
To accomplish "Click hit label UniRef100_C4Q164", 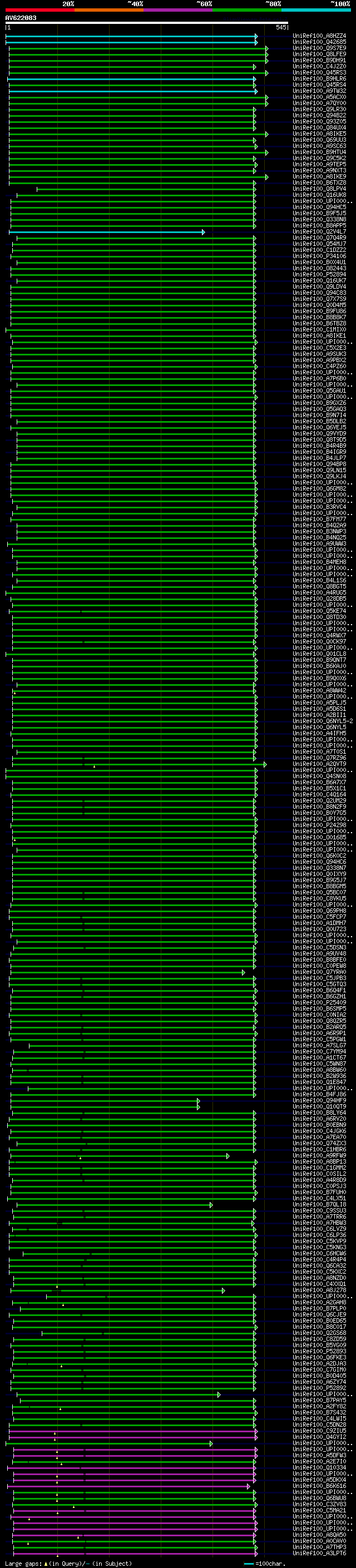I will (319, 794).
